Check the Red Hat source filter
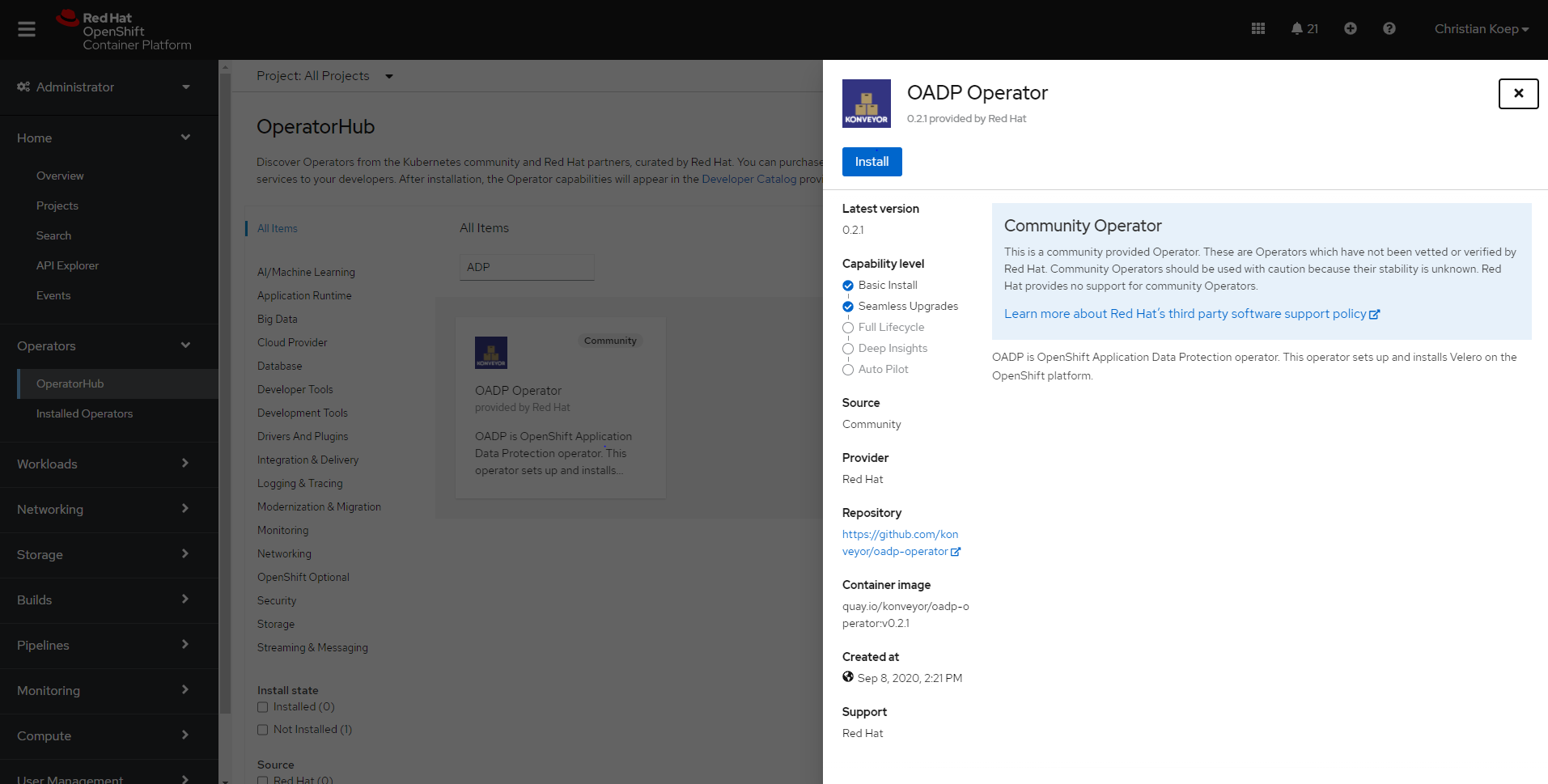Image resolution: width=1548 pixels, height=784 pixels. click(262, 779)
